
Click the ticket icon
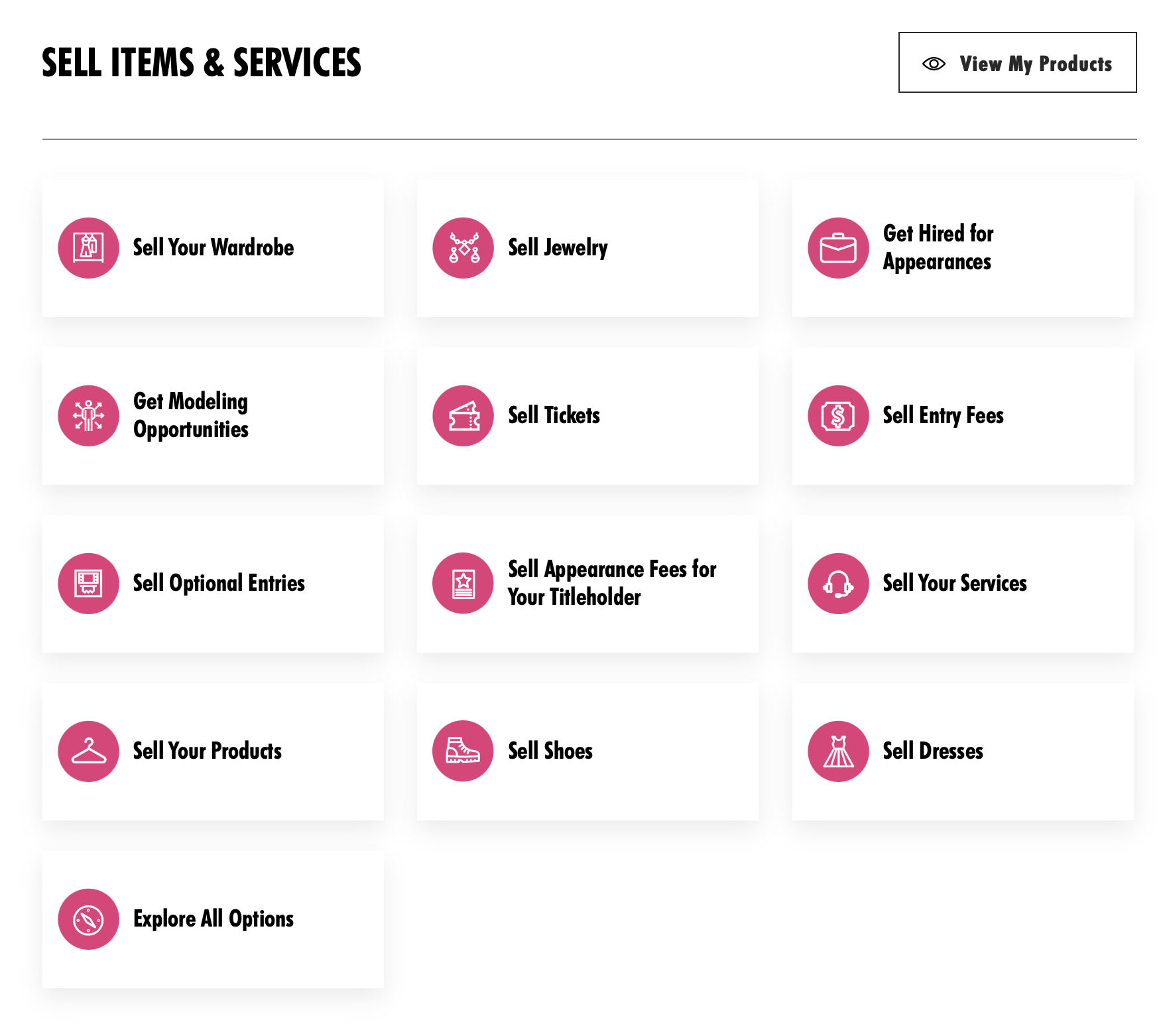(x=463, y=416)
